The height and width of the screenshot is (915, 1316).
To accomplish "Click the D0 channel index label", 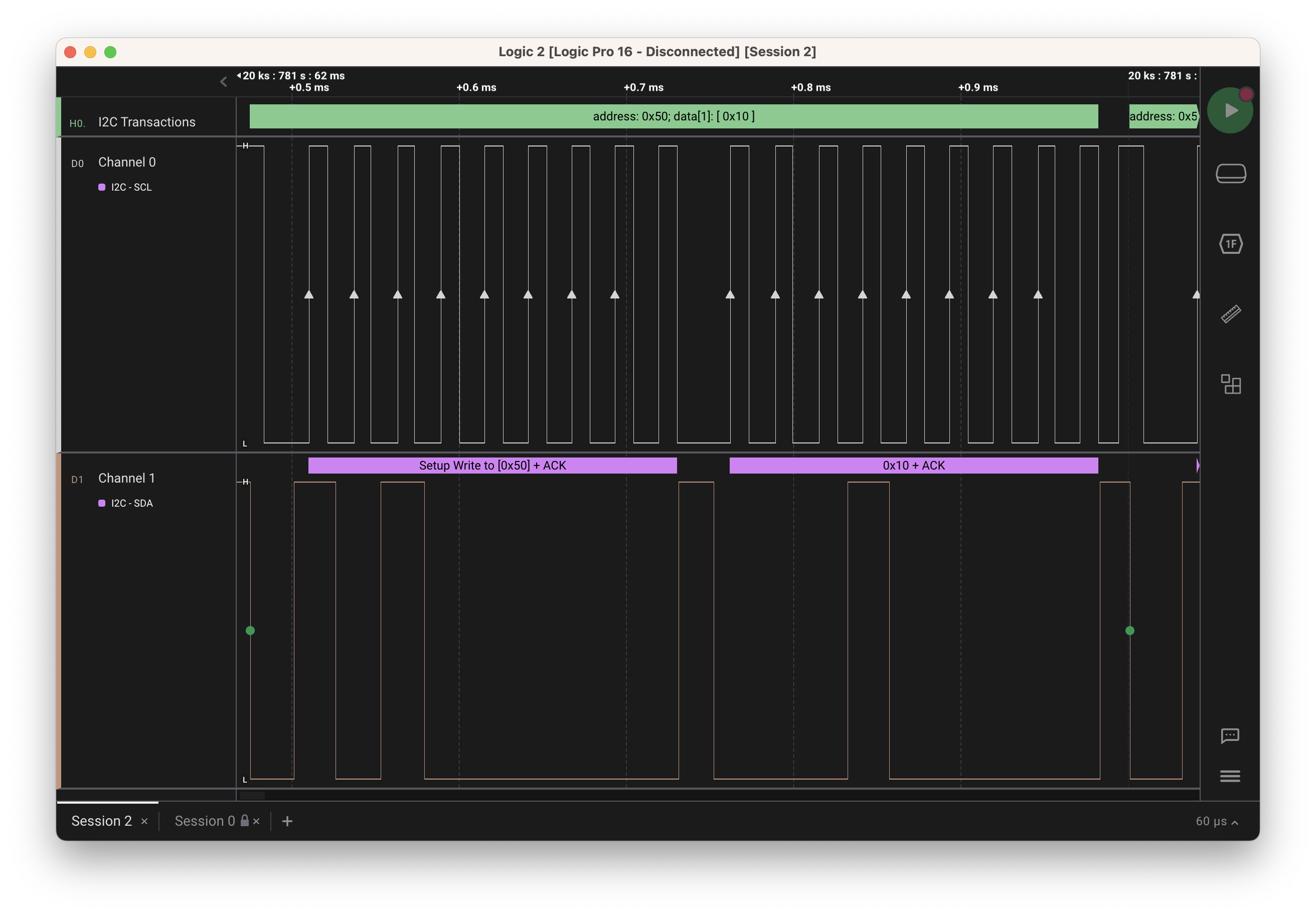I will (77, 164).
